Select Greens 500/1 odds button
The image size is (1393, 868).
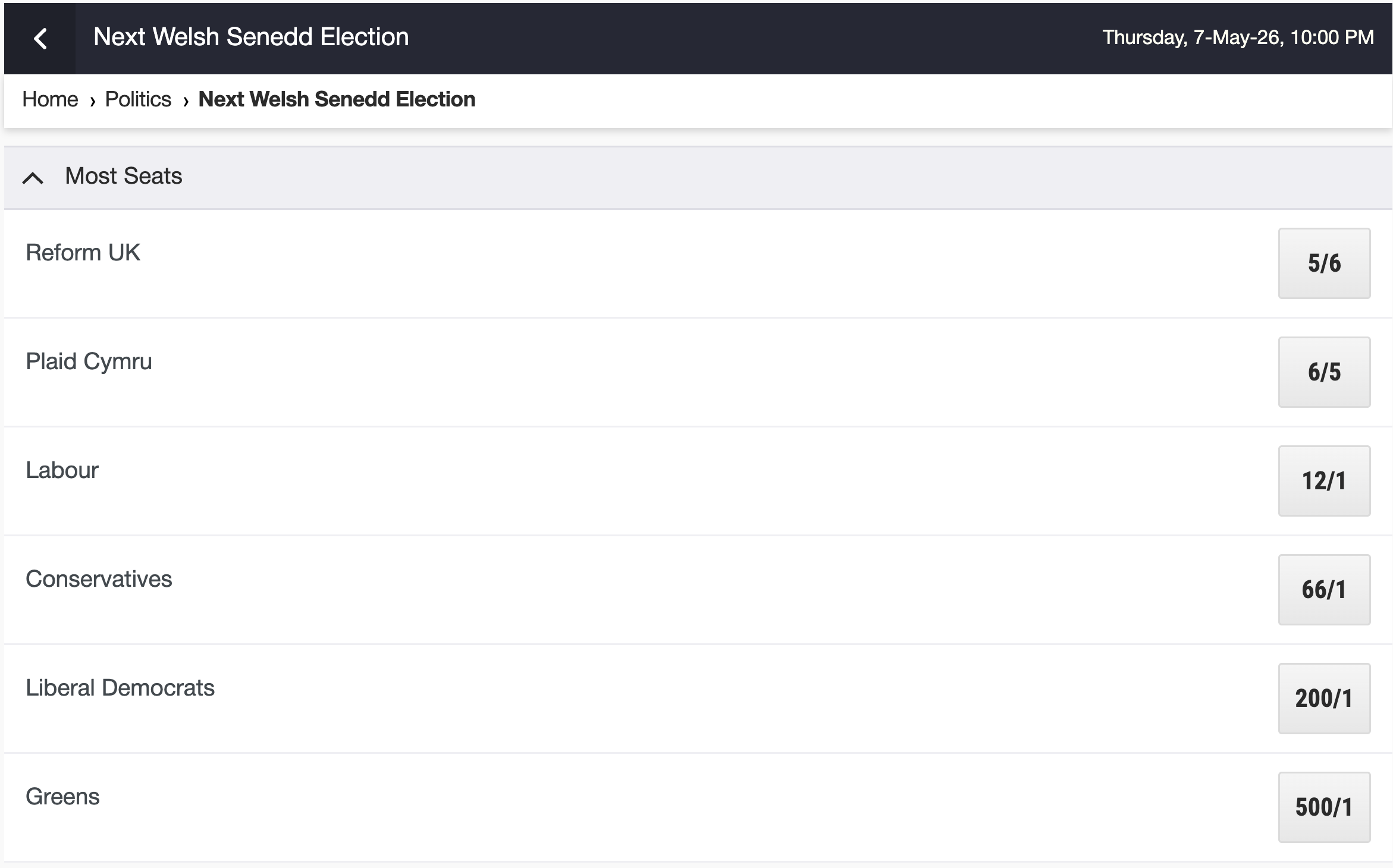click(1323, 807)
